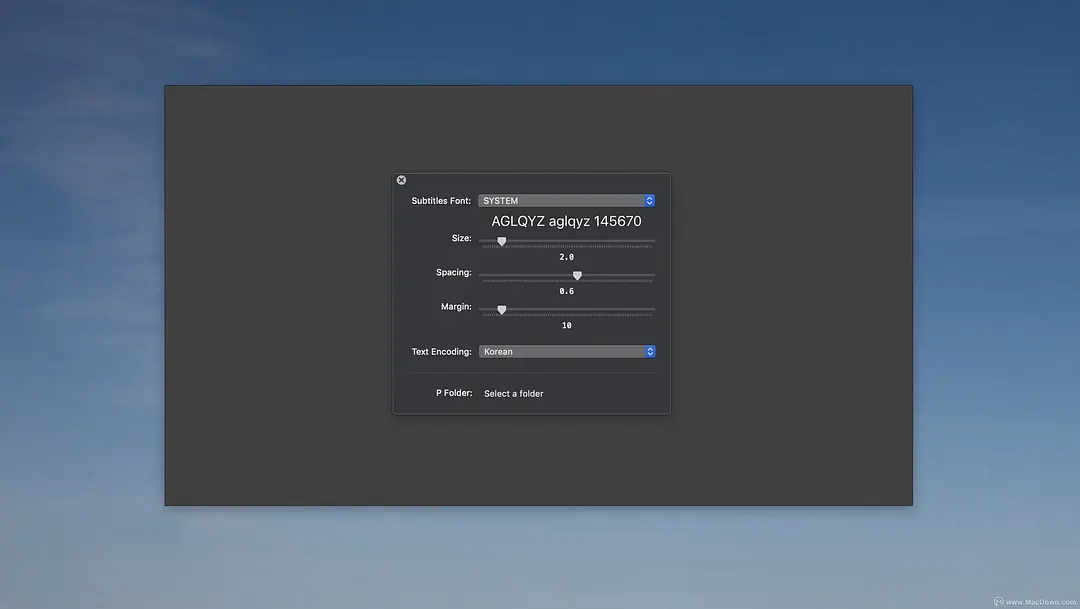Click the Text Encoding label
The height and width of the screenshot is (609, 1080).
pos(442,351)
